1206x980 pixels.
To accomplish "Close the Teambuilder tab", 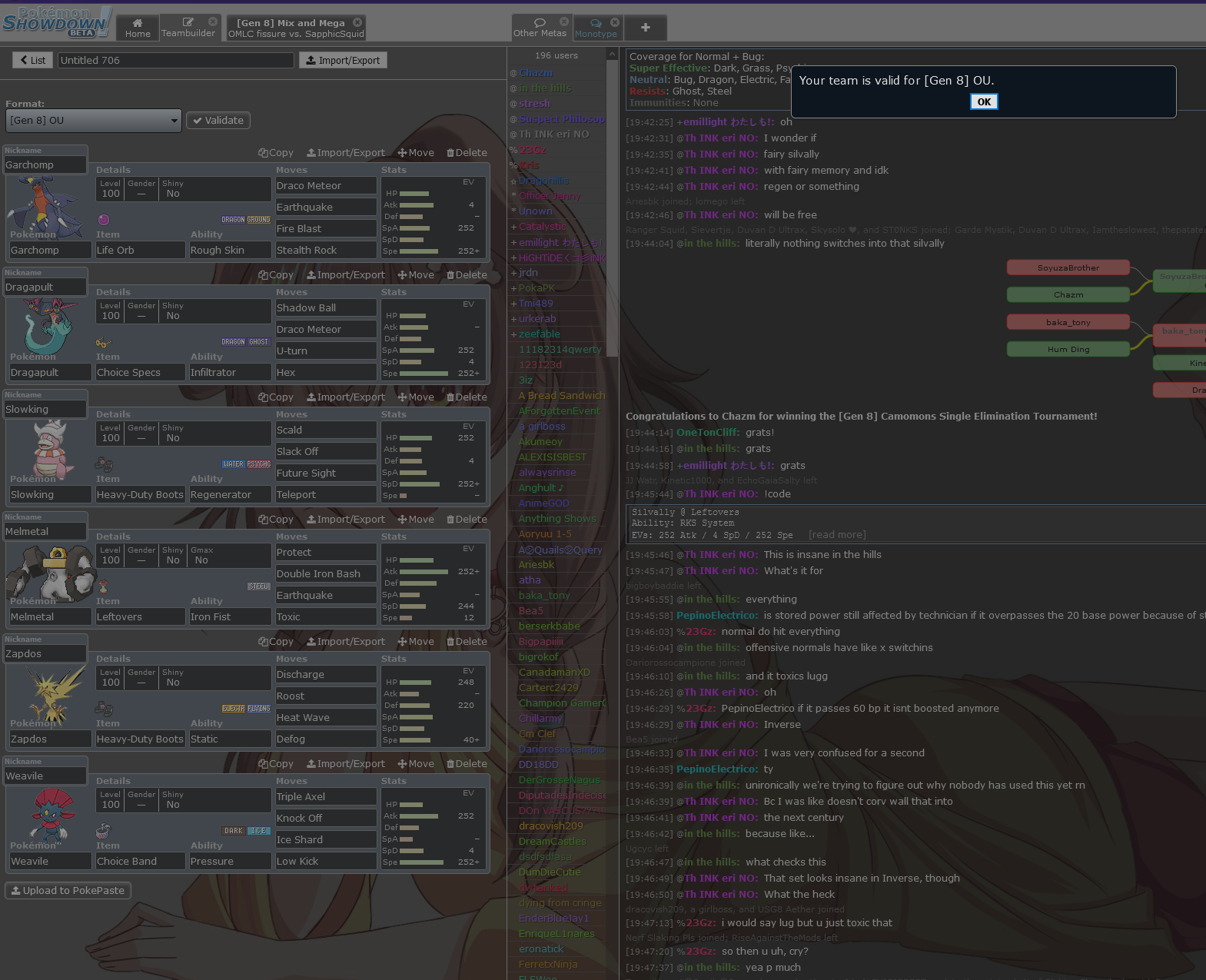I will tap(213, 22).
